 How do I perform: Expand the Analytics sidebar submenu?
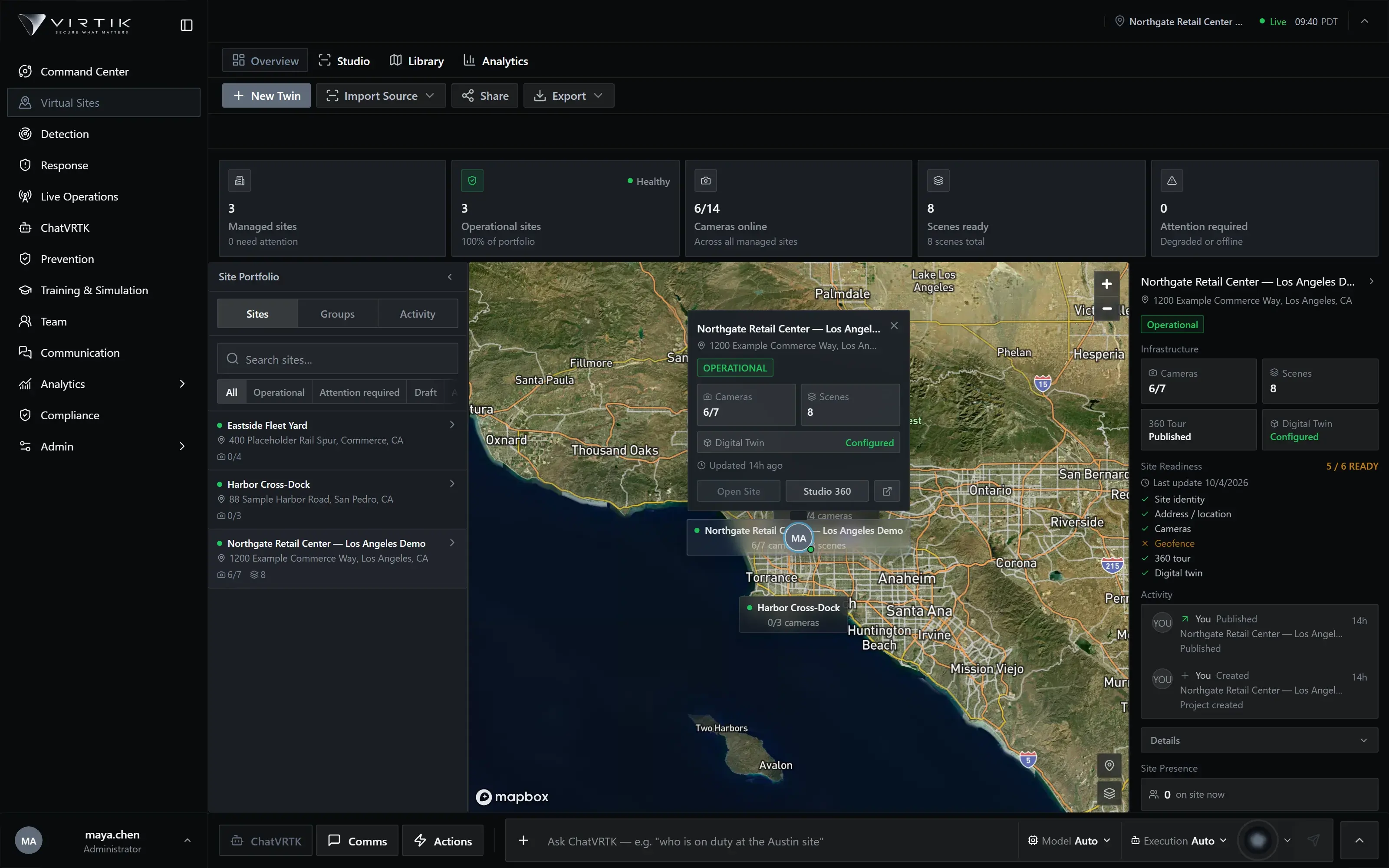(182, 384)
